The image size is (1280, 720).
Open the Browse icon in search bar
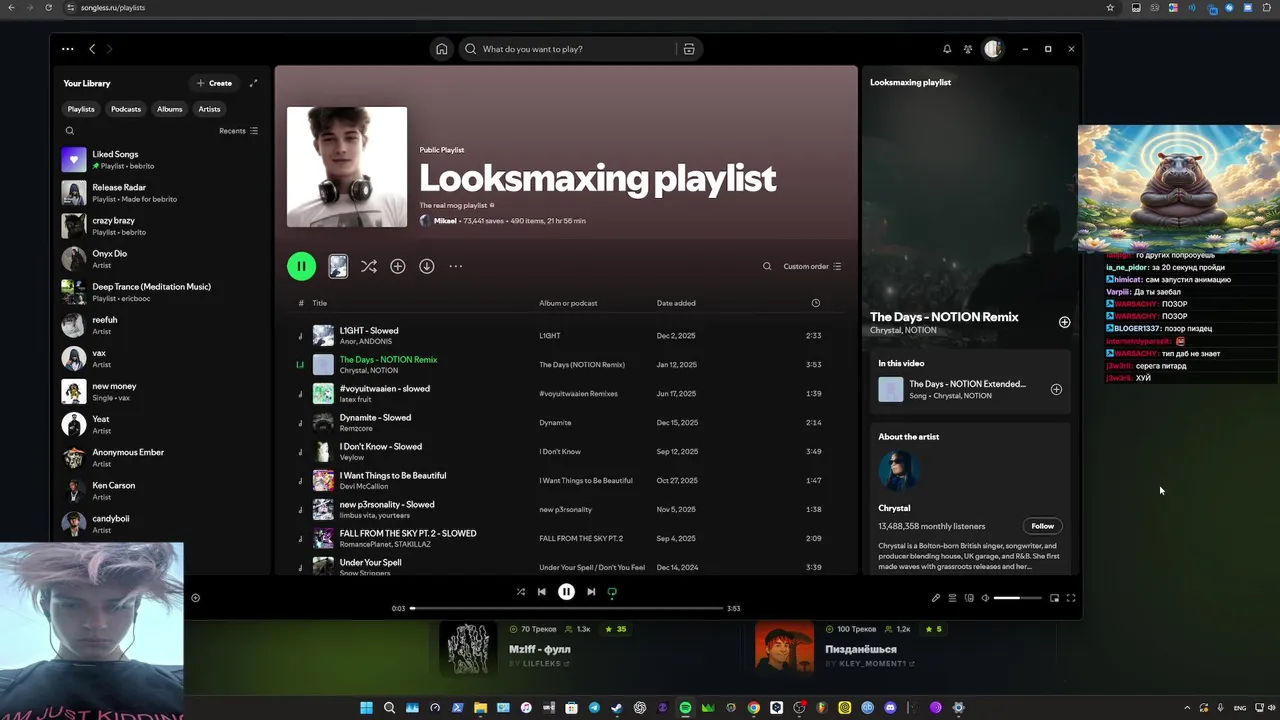pyautogui.click(x=689, y=49)
